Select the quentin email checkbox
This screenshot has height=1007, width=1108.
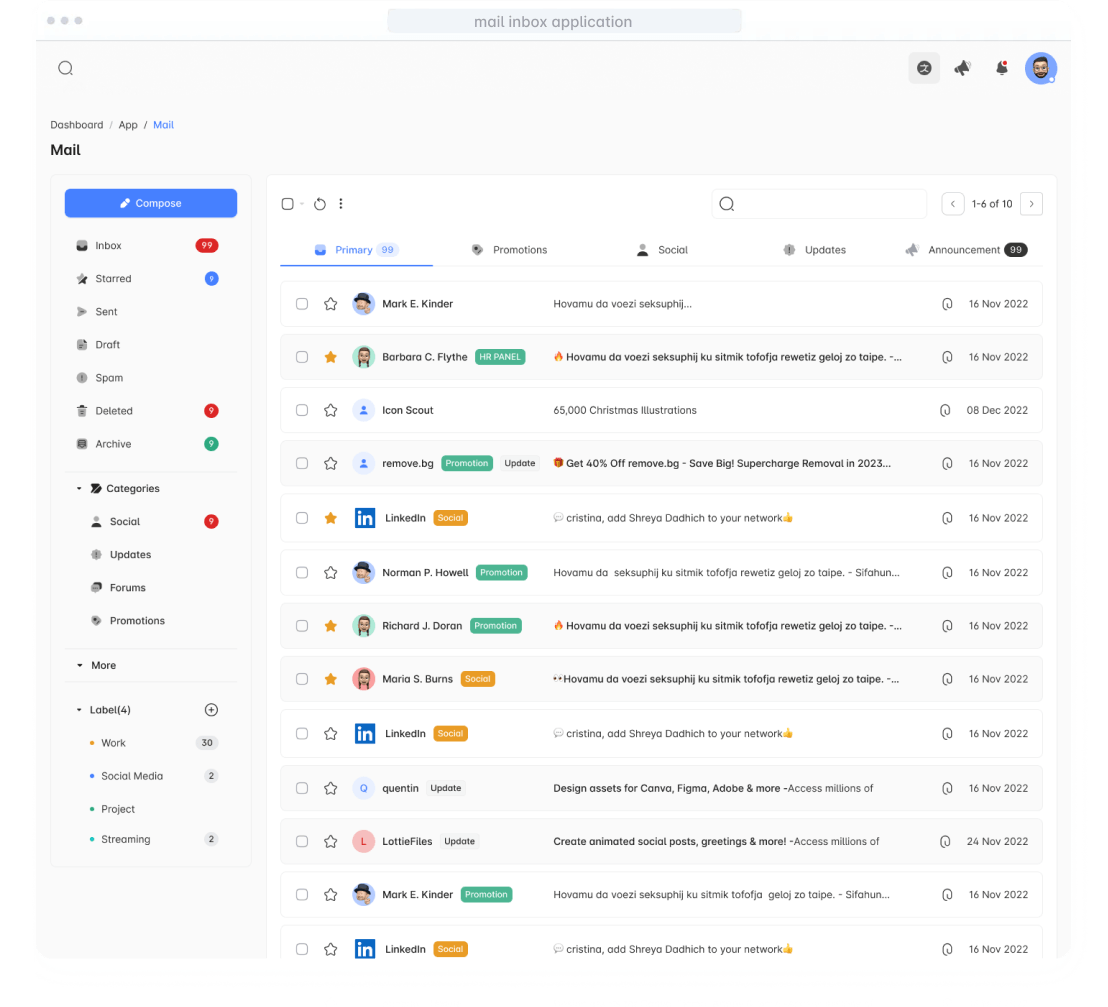point(302,788)
